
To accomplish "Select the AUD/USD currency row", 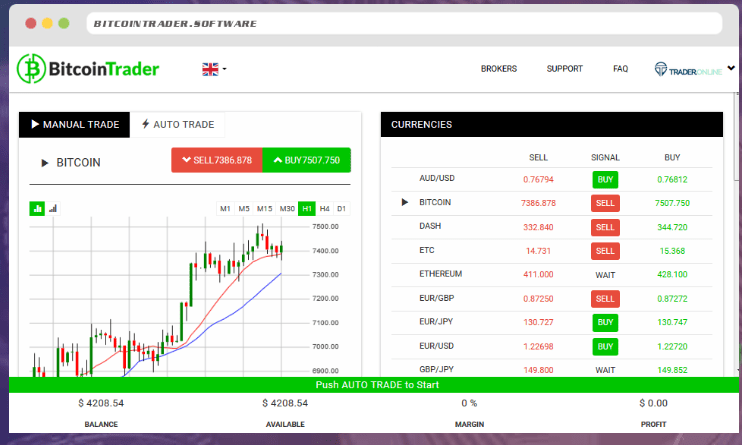I will click(x=552, y=179).
